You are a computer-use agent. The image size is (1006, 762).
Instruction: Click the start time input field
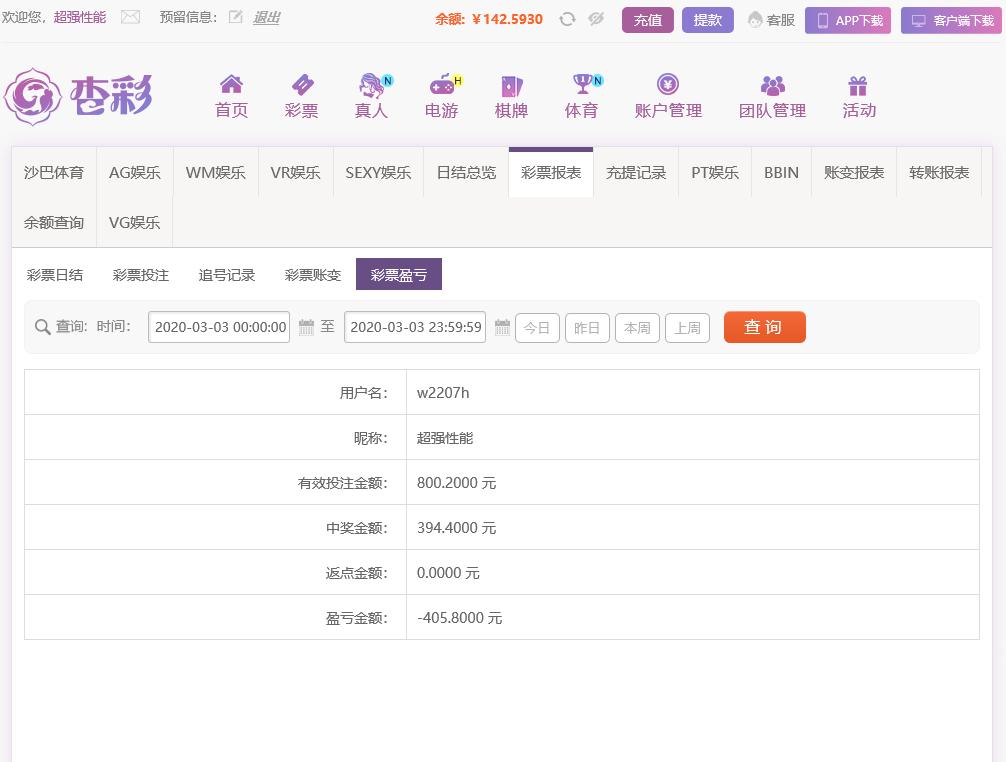219,327
